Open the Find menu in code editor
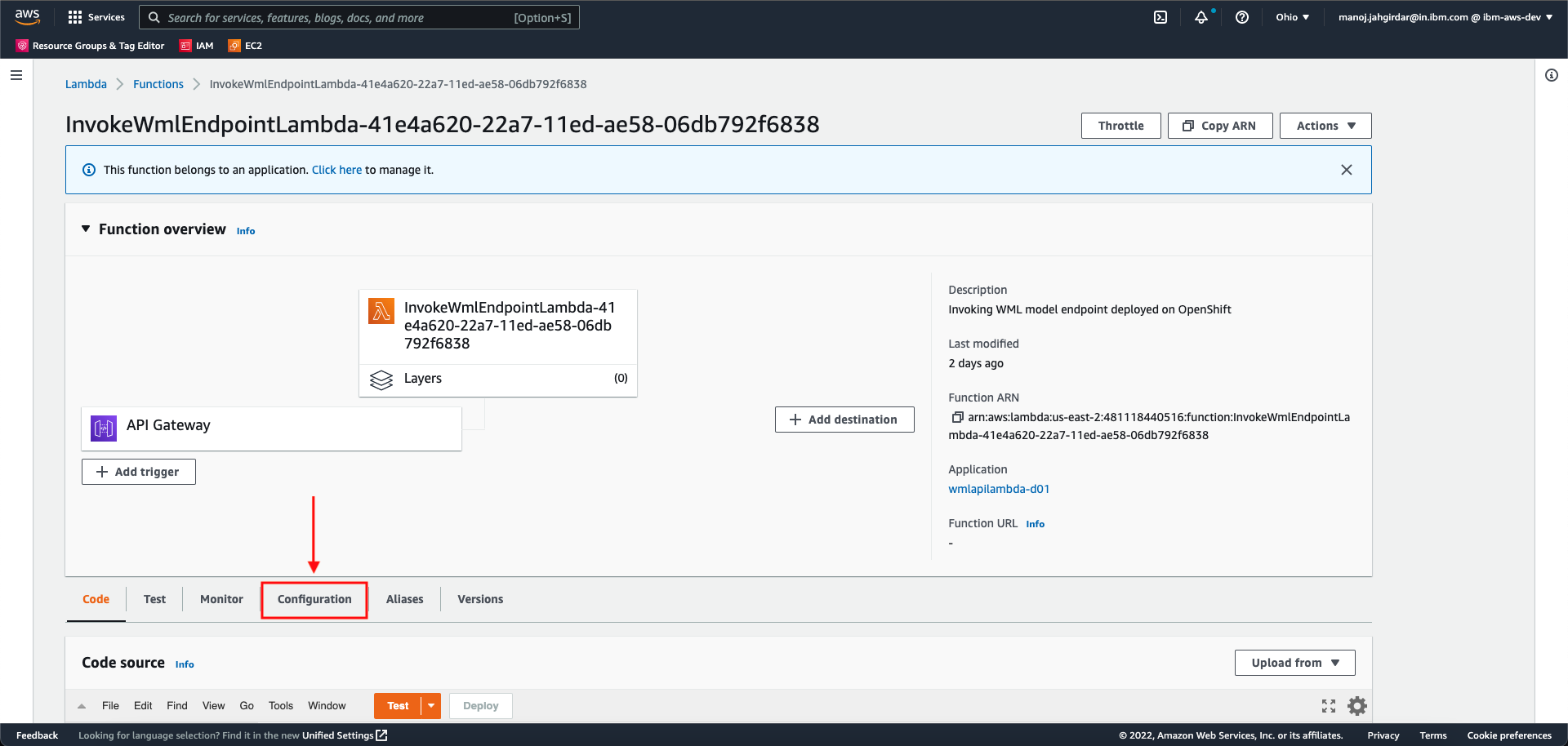1568x746 pixels. [x=177, y=706]
